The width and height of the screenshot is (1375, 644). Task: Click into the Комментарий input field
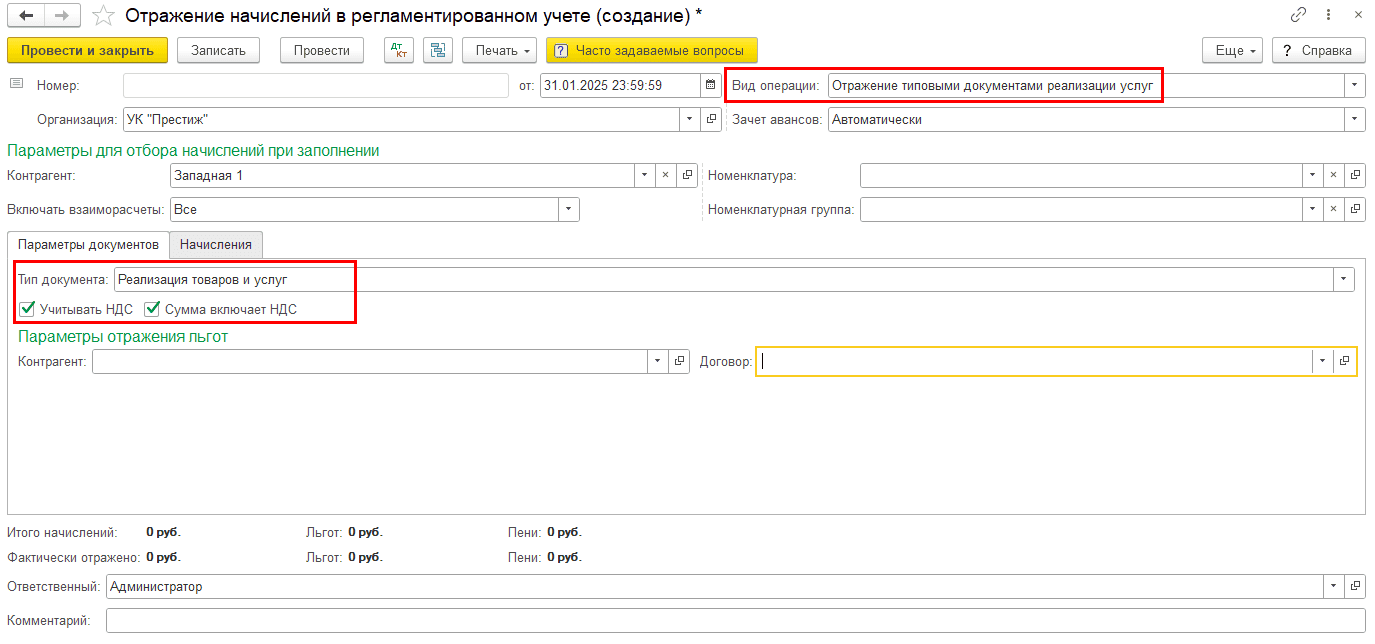coord(735,621)
